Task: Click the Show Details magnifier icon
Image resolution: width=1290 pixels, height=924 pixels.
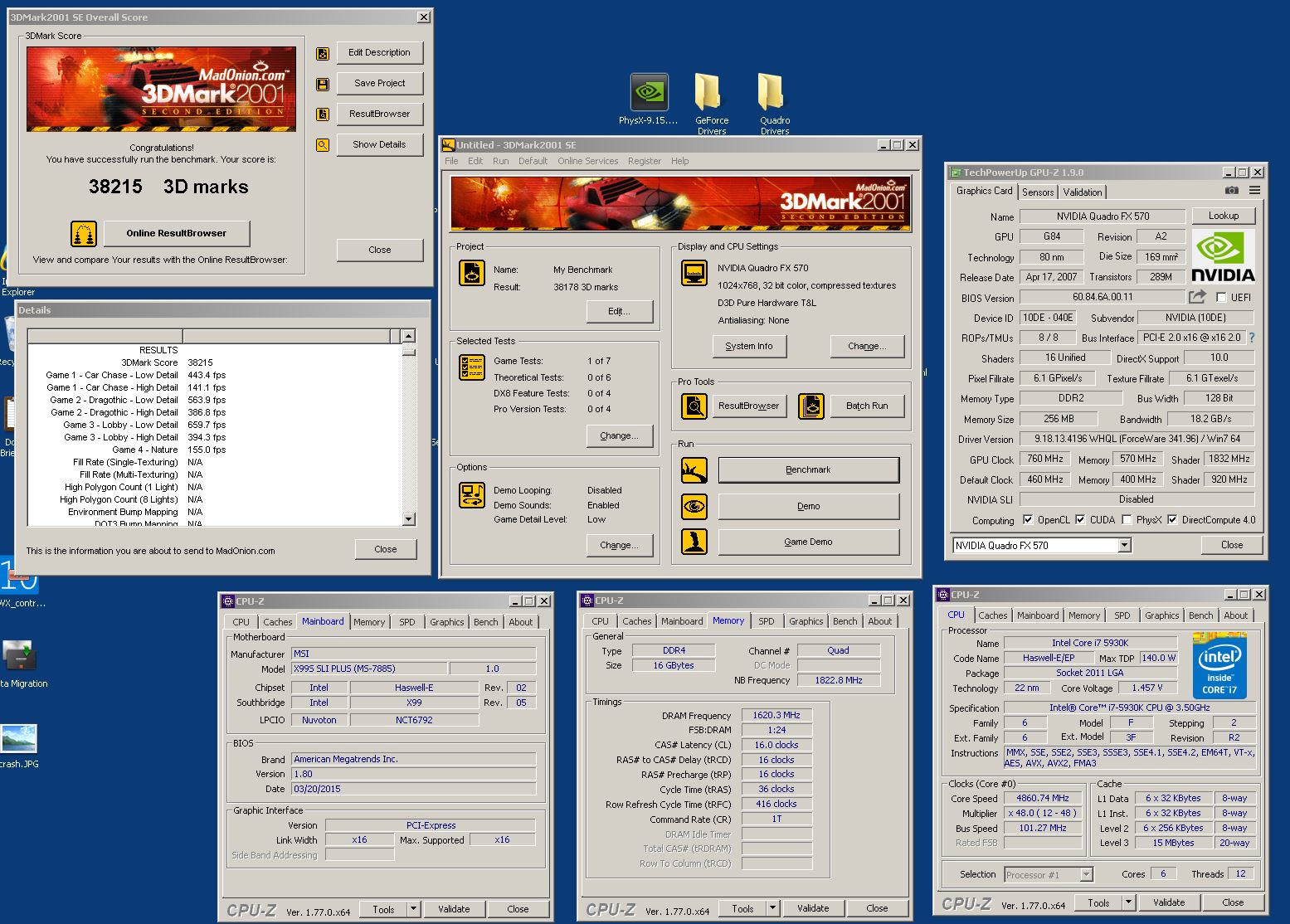Action: click(323, 145)
